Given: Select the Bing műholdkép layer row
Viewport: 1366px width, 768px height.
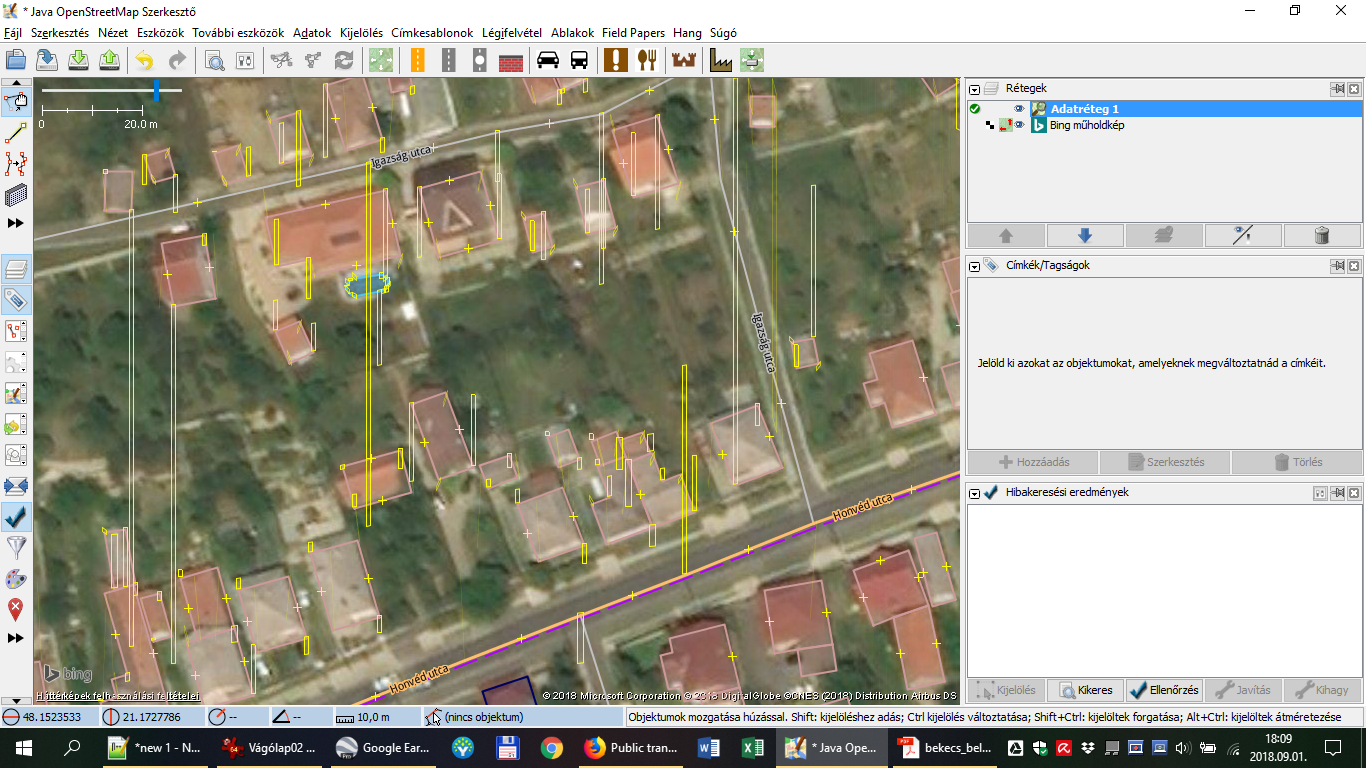Looking at the screenshot, I should (x=1164, y=125).
